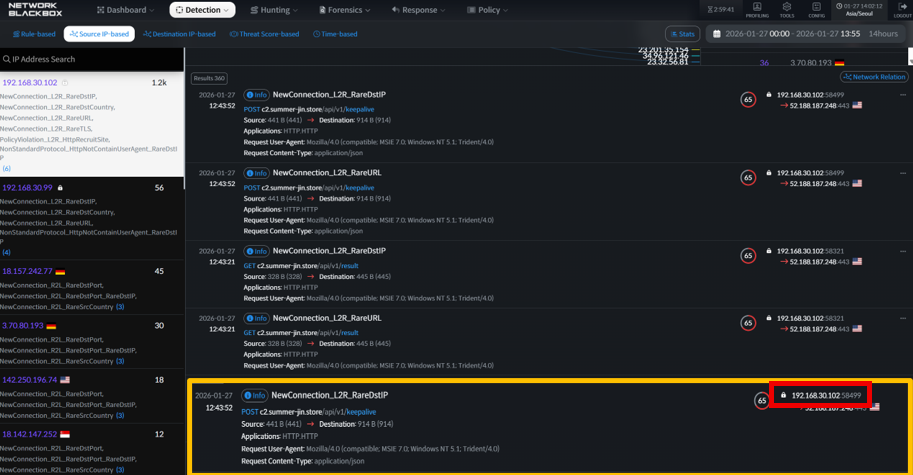Open the Config icon in header
The height and width of the screenshot is (475, 913).
(x=816, y=10)
